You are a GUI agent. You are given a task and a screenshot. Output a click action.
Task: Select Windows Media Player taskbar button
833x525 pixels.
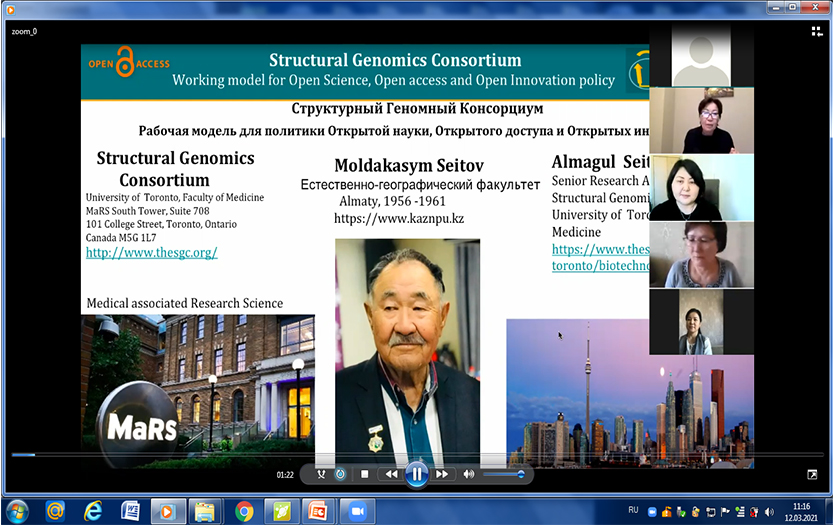pyautogui.click(x=168, y=512)
